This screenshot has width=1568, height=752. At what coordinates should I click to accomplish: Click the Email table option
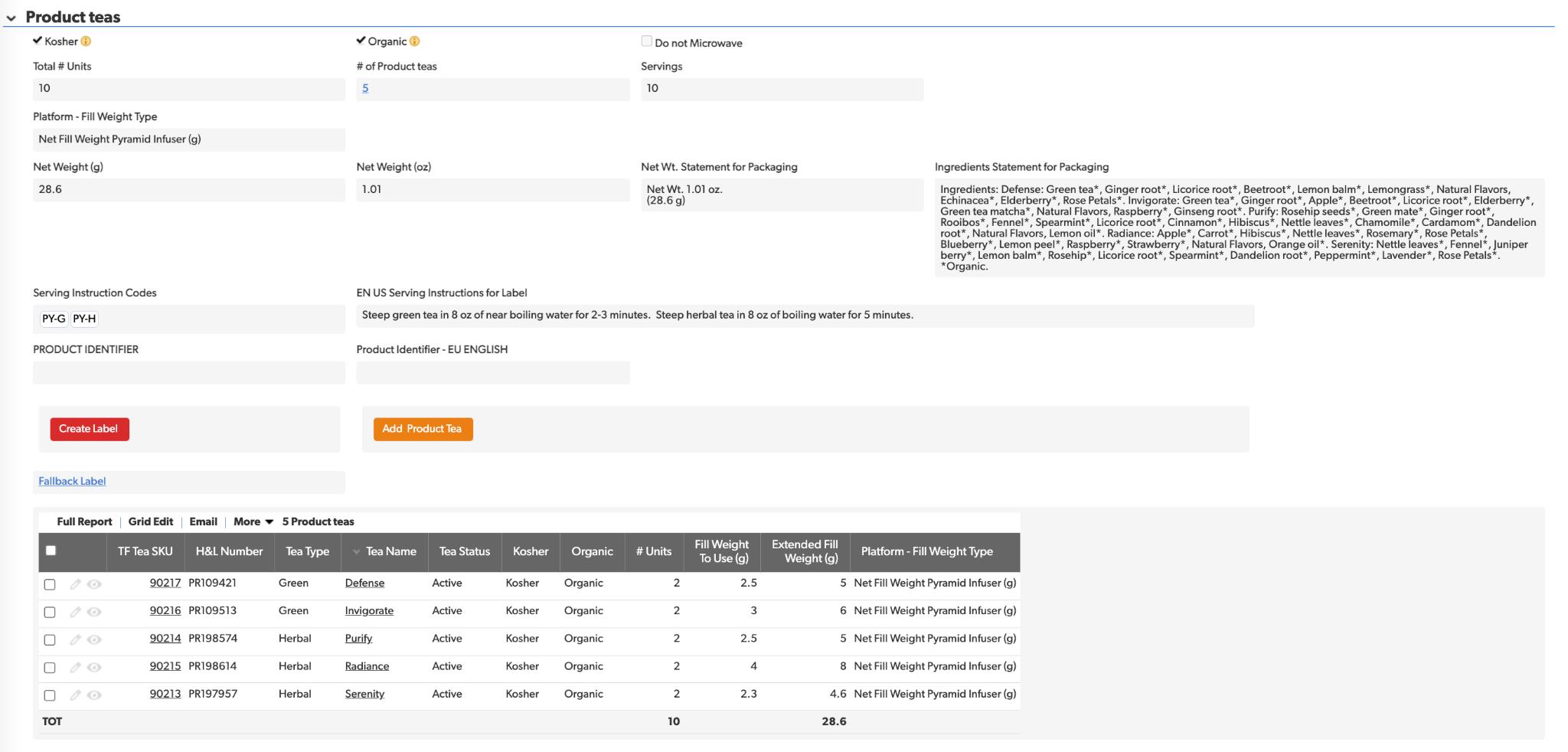(204, 521)
